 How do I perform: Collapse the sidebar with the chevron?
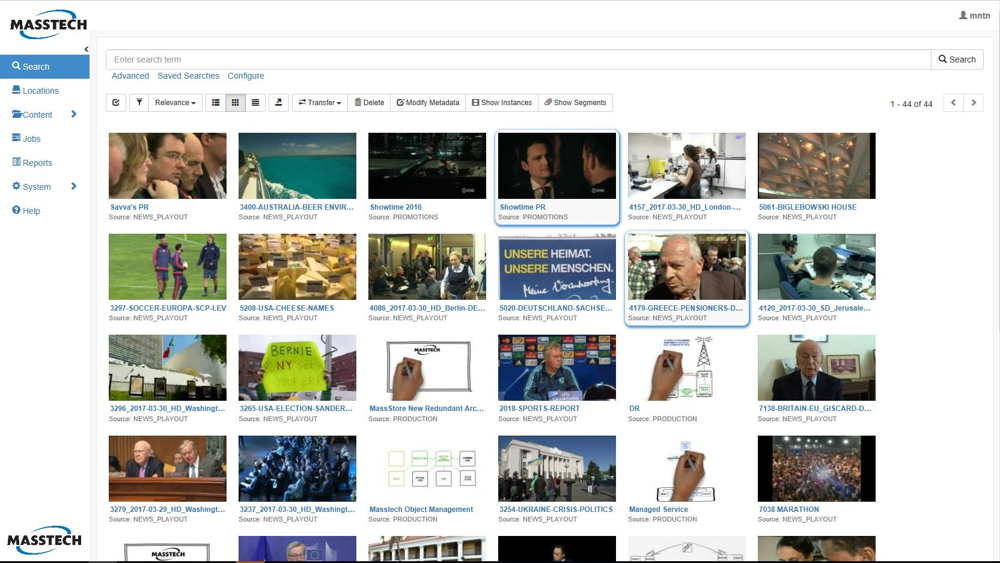(x=86, y=49)
